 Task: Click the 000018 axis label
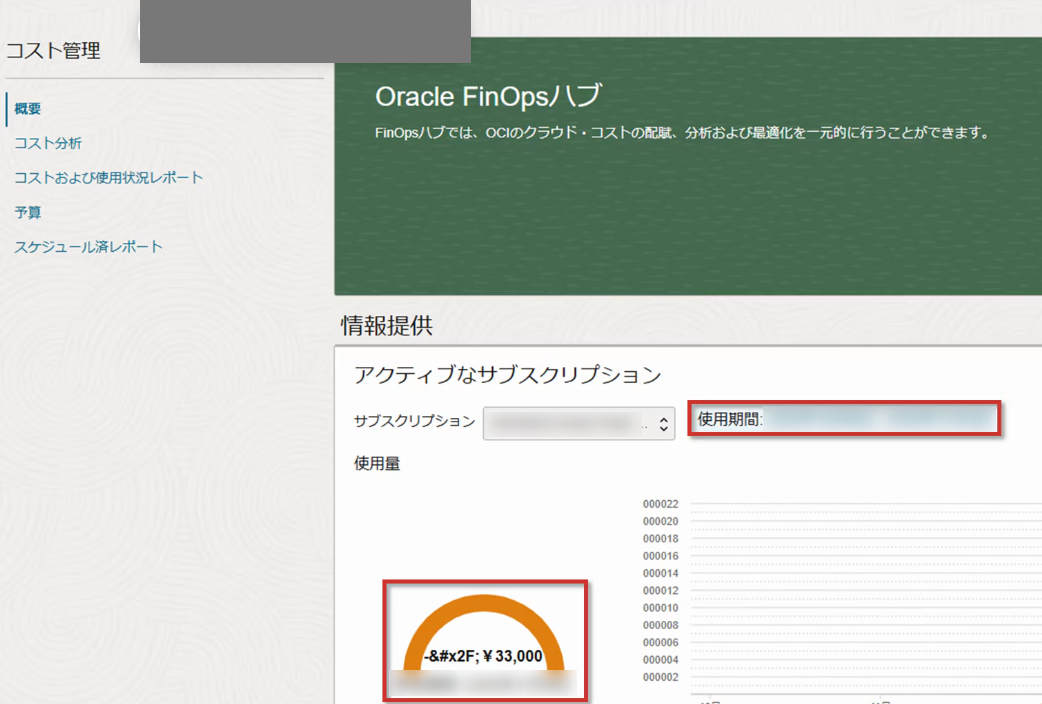coord(661,539)
